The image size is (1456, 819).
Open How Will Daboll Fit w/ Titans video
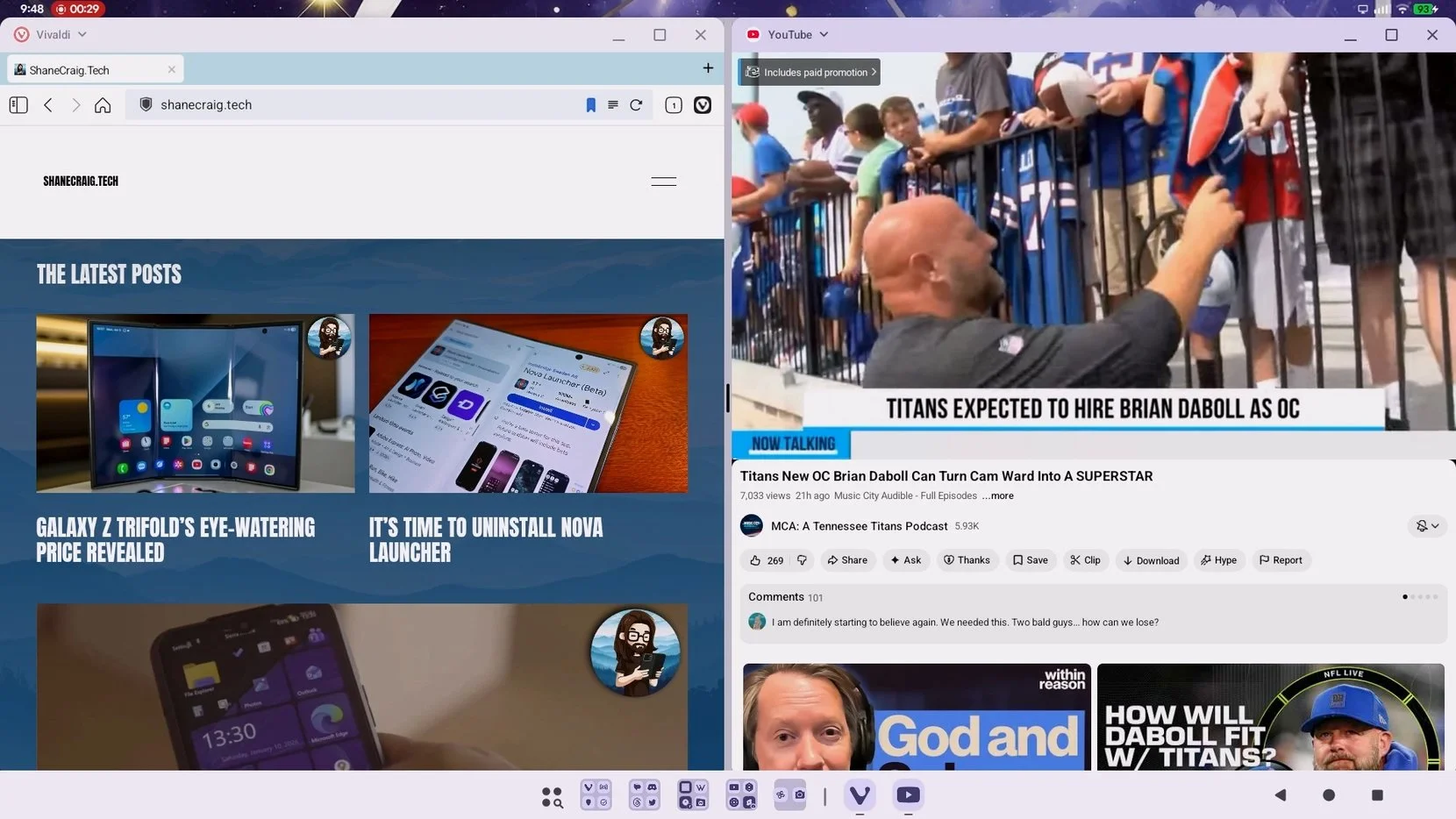(1271, 716)
